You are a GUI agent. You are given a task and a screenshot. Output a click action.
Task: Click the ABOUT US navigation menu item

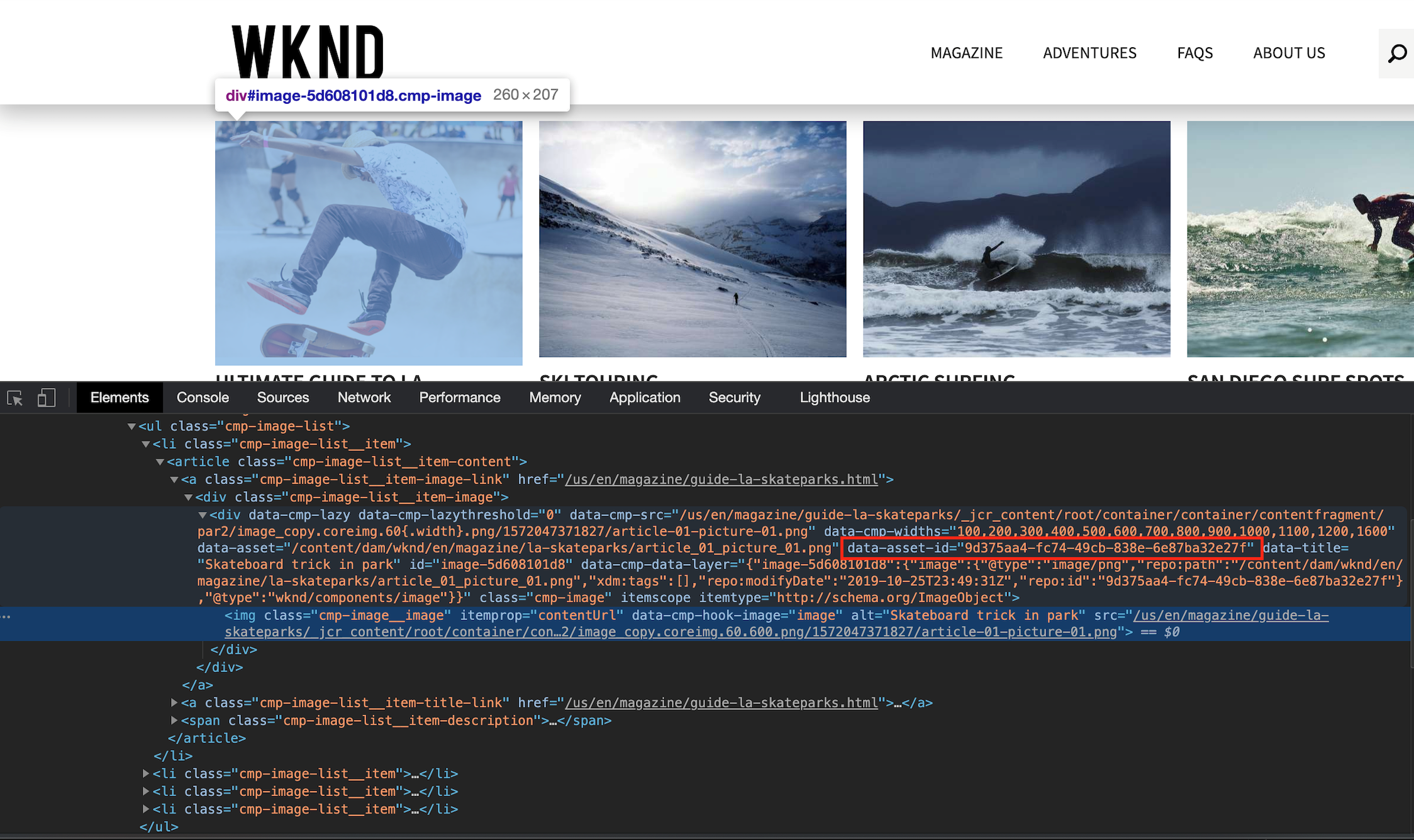point(1289,52)
